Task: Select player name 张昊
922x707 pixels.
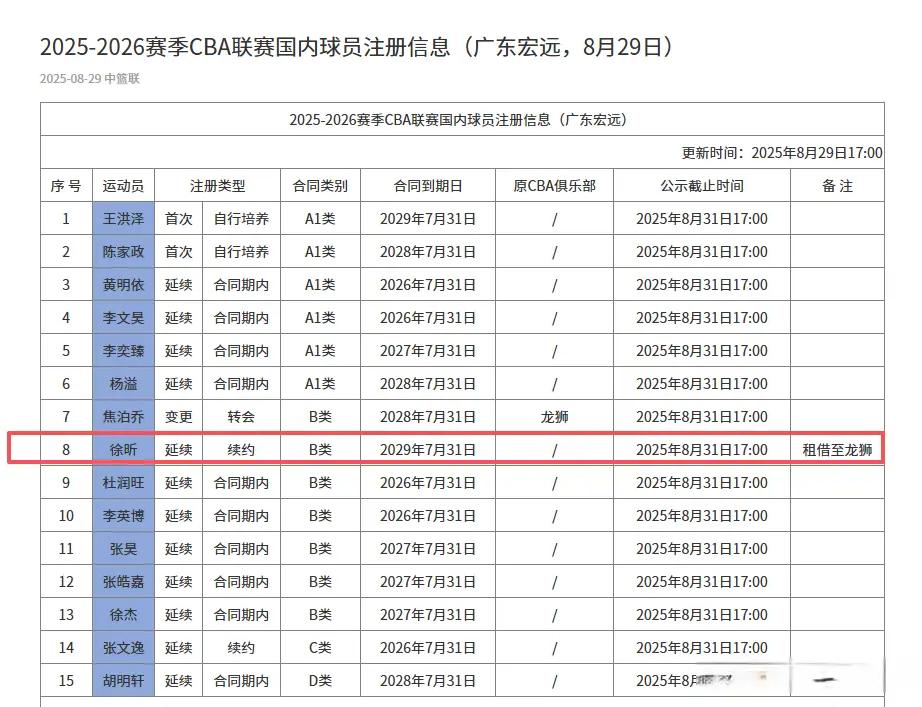Action: tap(123, 549)
